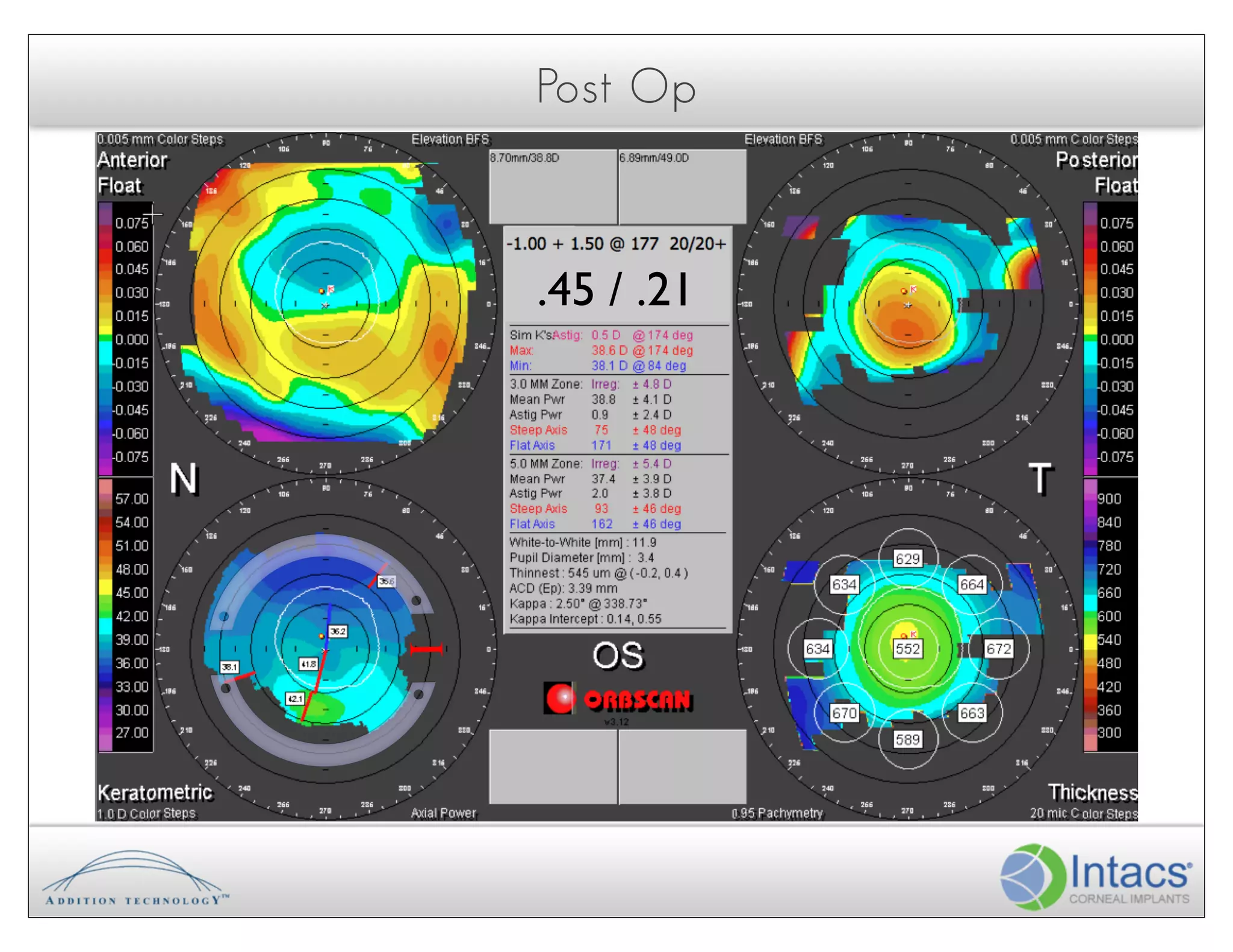Click the 0.075 red end of anterior color scale
Image resolution: width=1233 pixels, height=952 pixels.
pyautogui.click(x=131, y=223)
